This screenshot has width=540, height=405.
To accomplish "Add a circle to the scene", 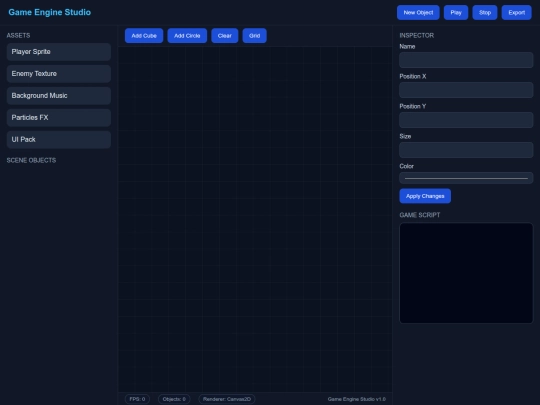I will click(x=187, y=36).
